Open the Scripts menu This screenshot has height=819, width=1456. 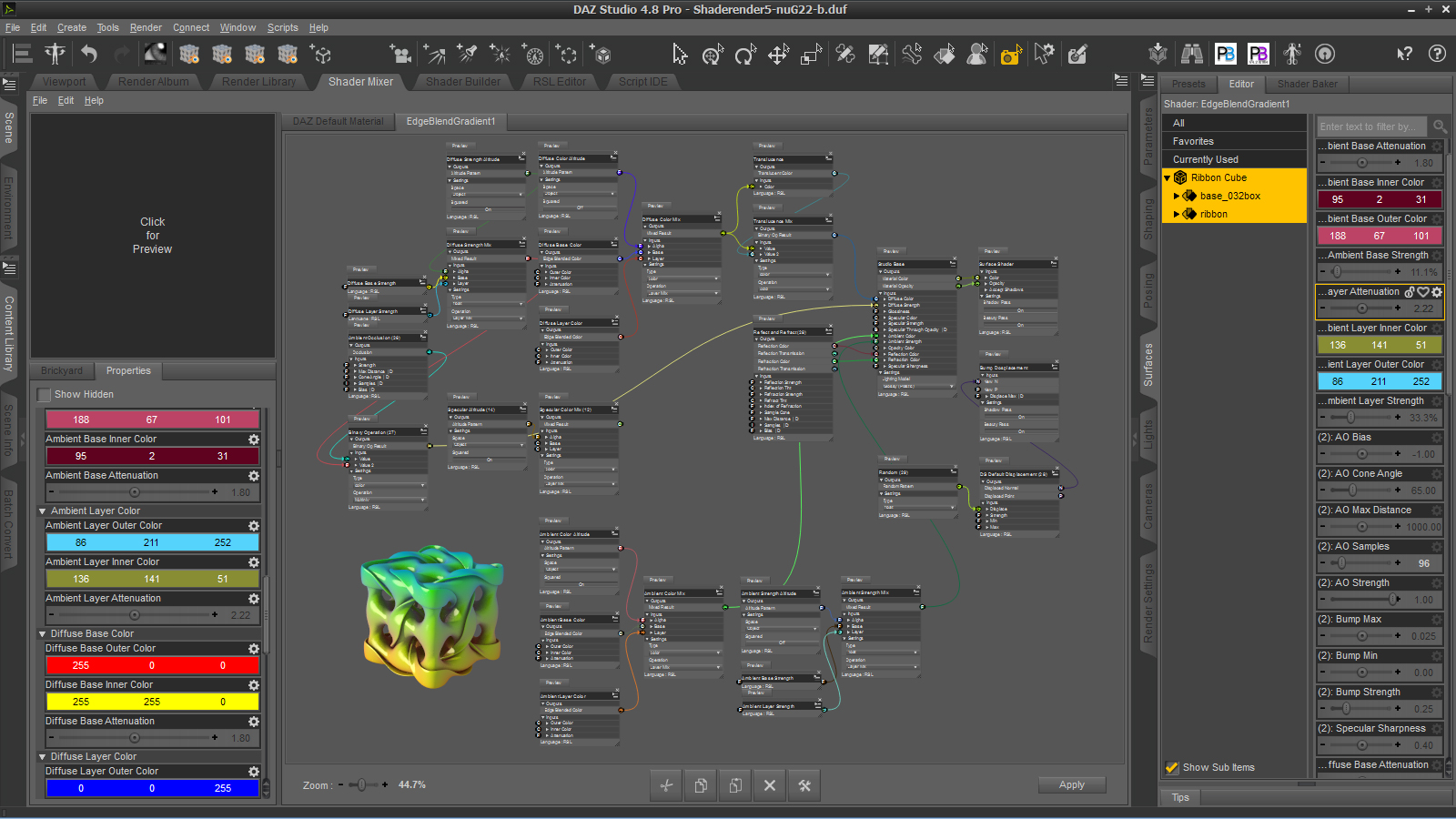[282, 27]
